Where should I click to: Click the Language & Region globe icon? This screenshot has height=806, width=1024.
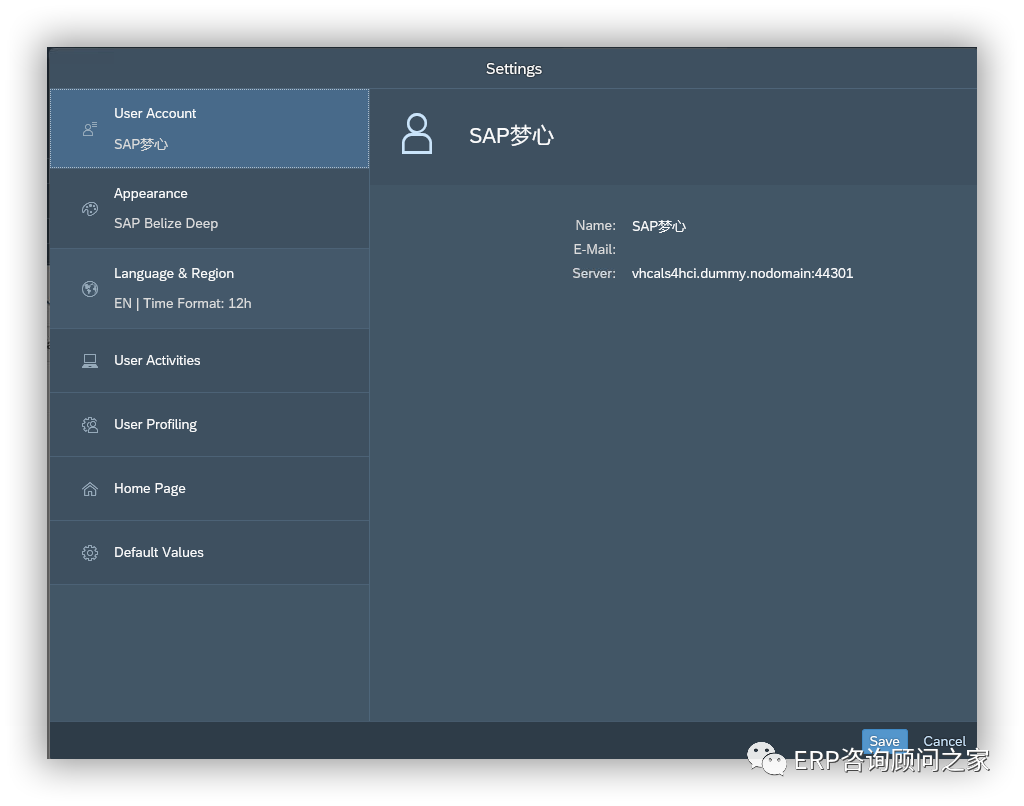[x=90, y=289]
